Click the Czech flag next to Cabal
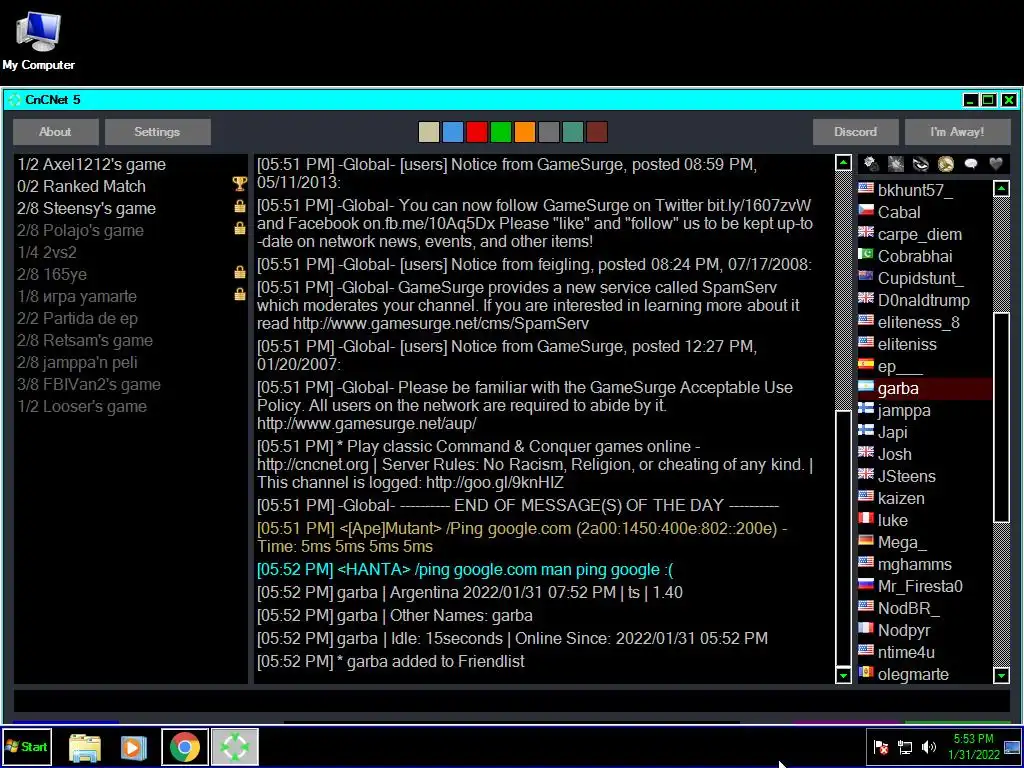The width and height of the screenshot is (1024, 768). pos(866,210)
